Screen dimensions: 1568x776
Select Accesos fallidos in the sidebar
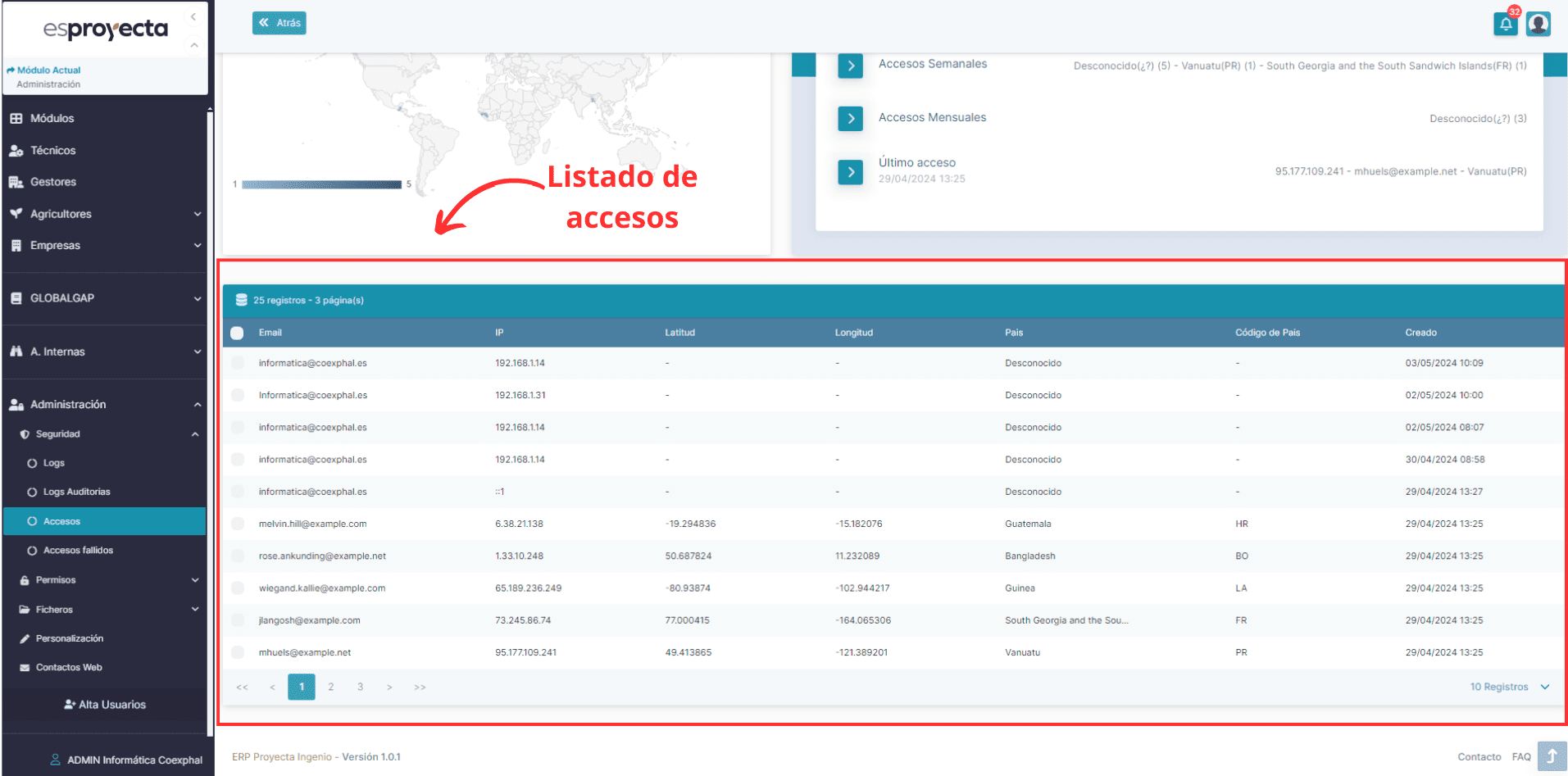80,550
